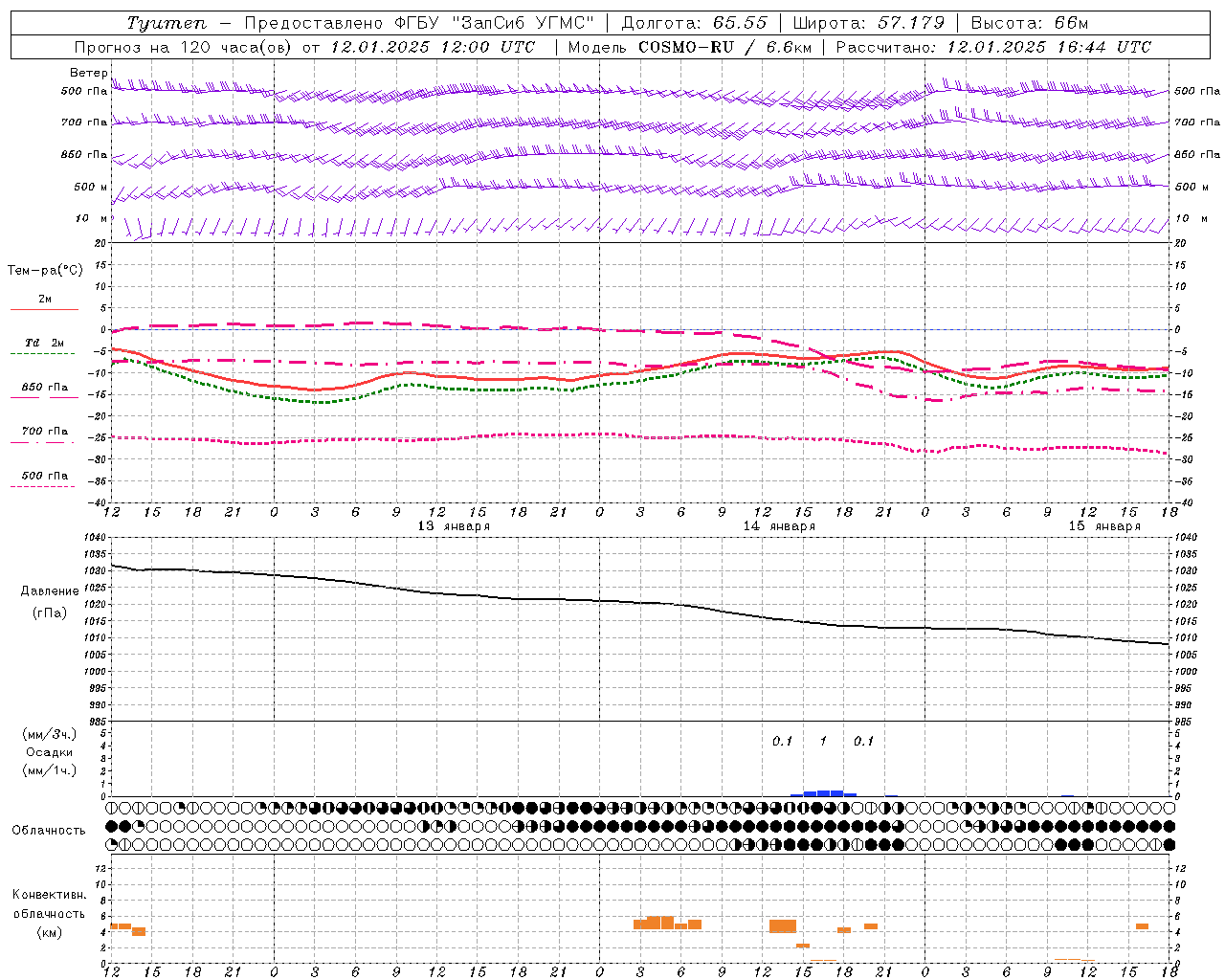Viewport: 1225px width, 980px height.
Task: Select the Высота: 66м field
Action: [1029, 23]
